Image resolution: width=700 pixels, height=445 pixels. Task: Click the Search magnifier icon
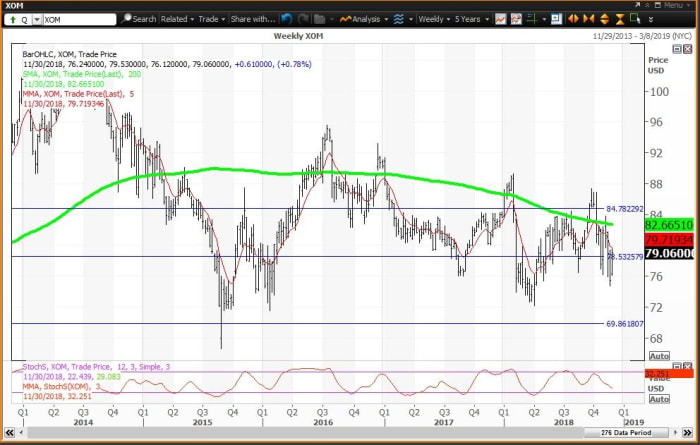[126, 19]
